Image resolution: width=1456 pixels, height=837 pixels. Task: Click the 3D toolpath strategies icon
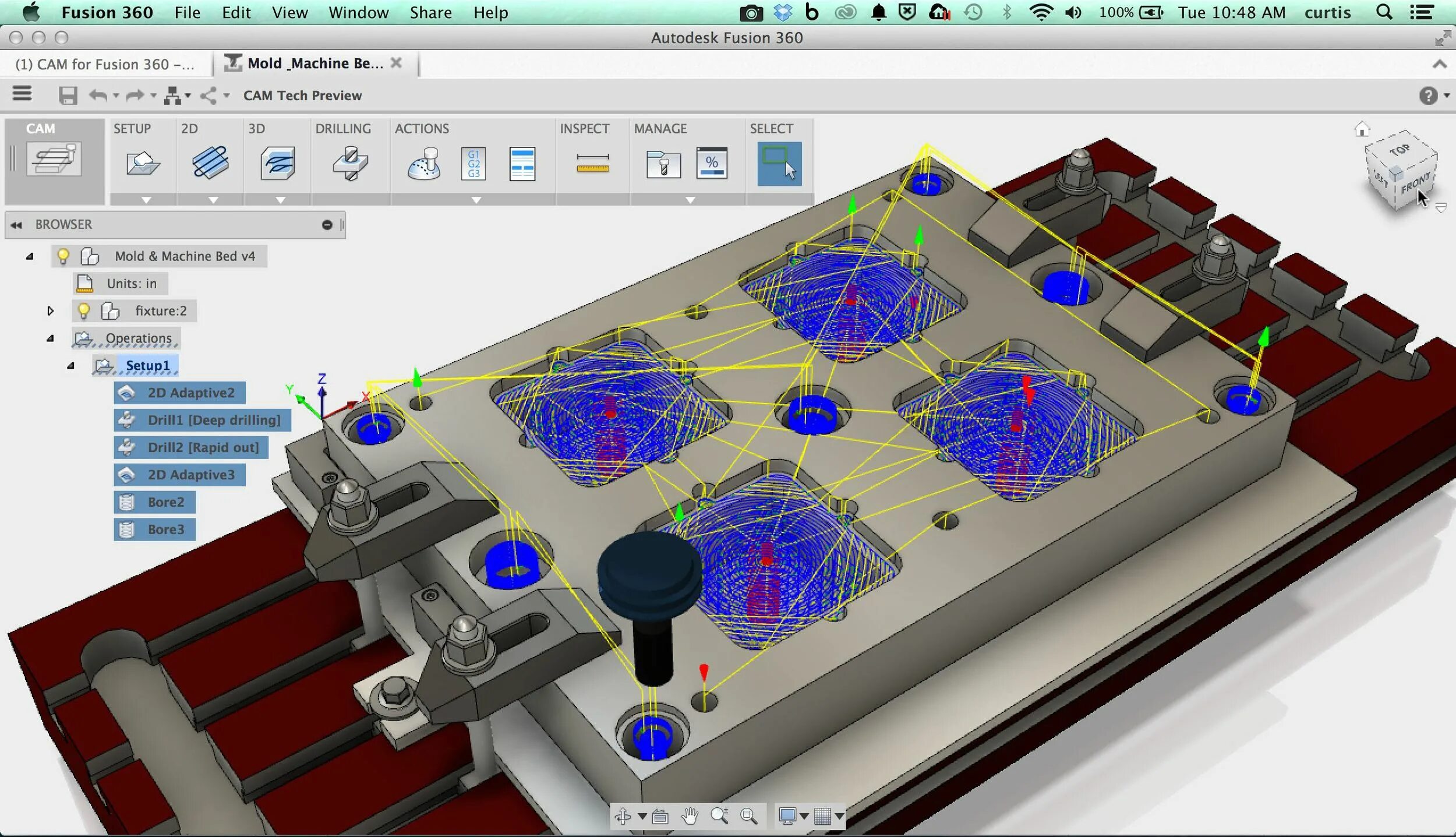coord(278,163)
